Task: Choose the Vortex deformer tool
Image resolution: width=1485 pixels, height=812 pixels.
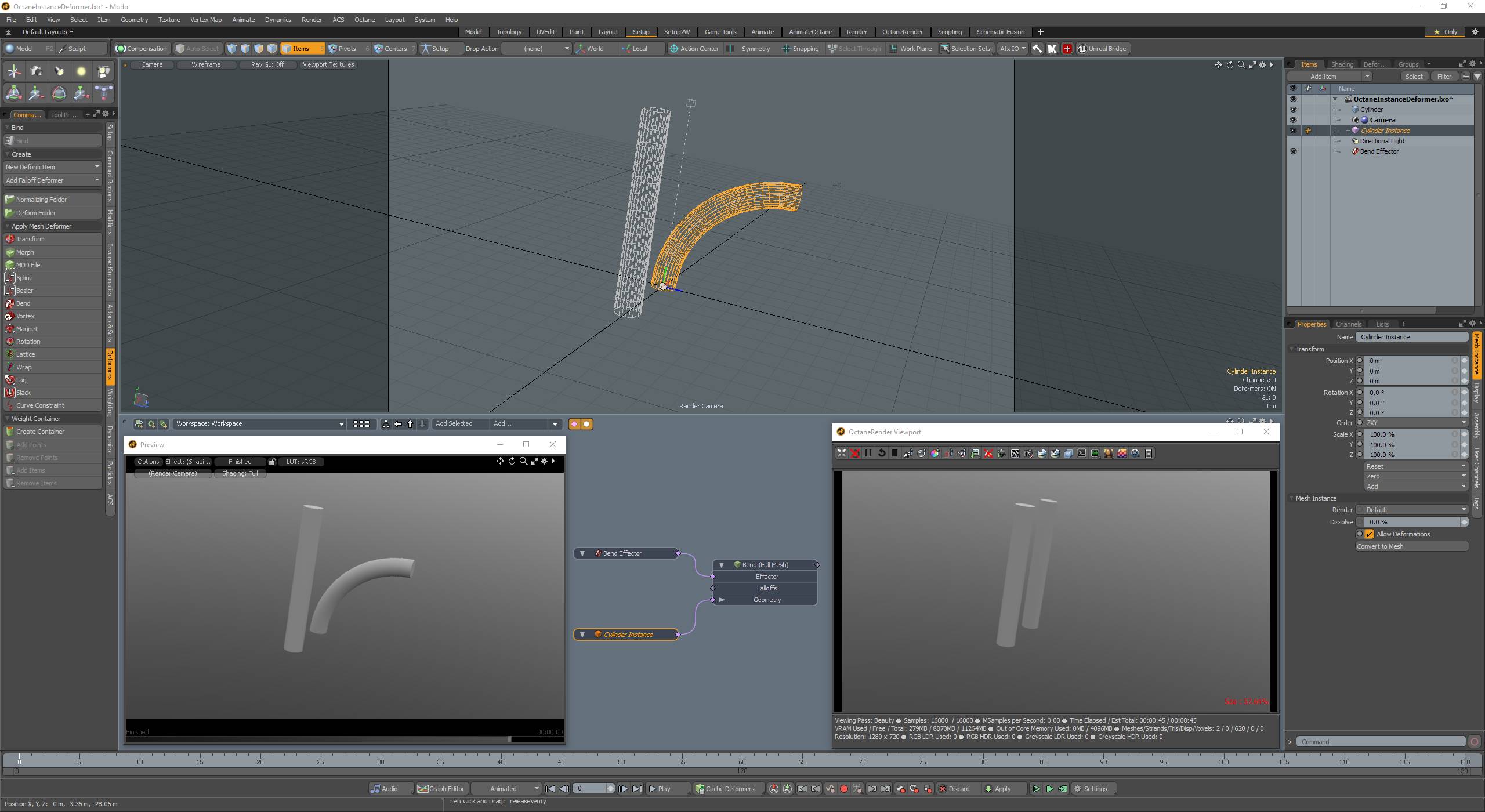Action: [x=26, y=316]
